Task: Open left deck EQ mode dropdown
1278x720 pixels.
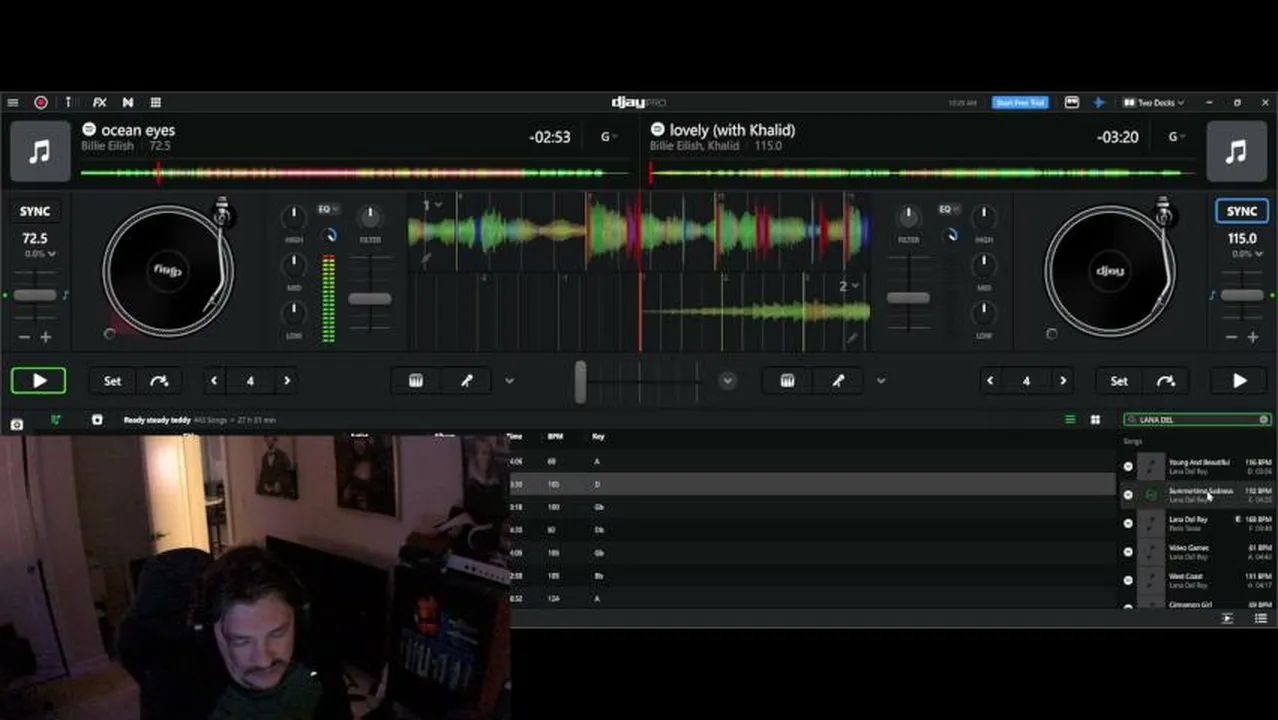Action: (328, 209)
